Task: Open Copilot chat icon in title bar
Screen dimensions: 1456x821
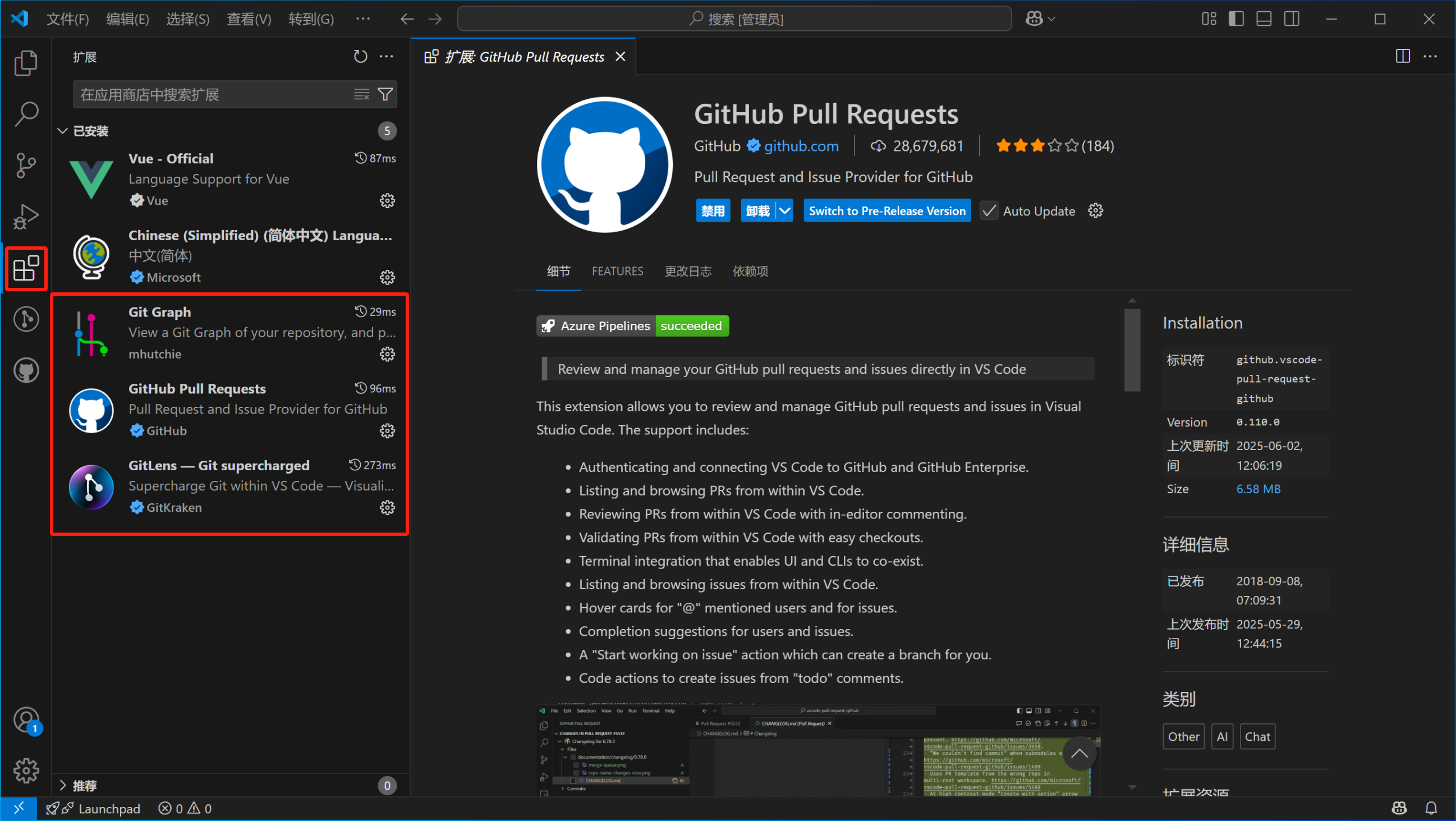Action: 1034,19
